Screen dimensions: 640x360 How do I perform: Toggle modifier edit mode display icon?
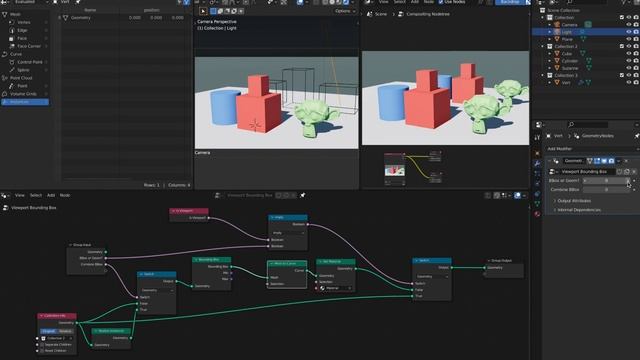pos(597,161)
